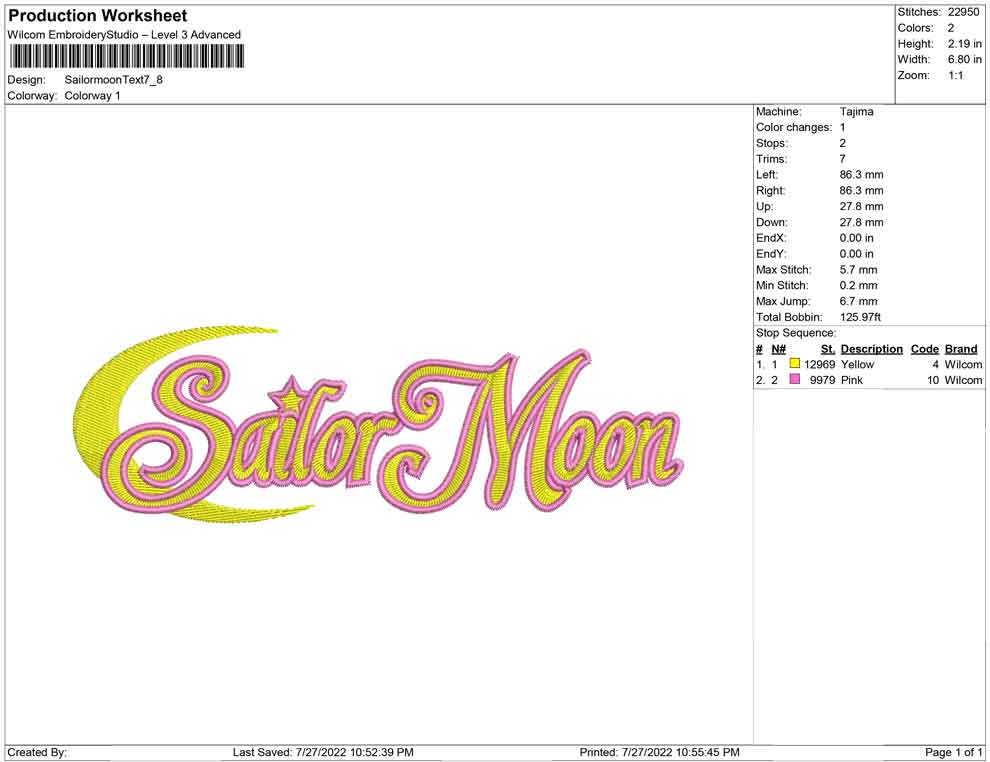Click the 'Brand' column header
990x762 pixels.
tap(961, 349)
